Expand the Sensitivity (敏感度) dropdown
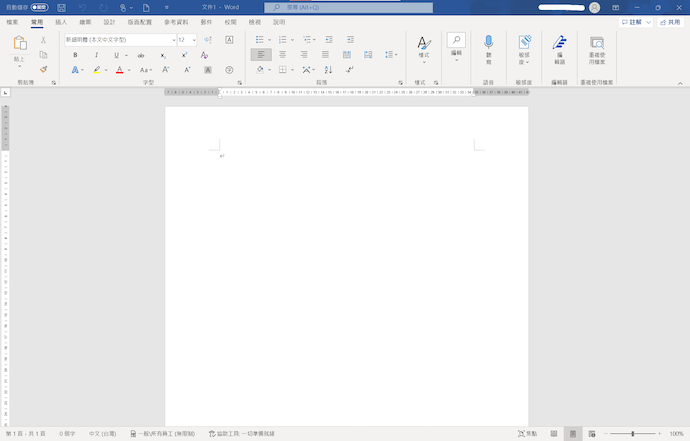This screenshot has width=690, height=441. (524, 48)
